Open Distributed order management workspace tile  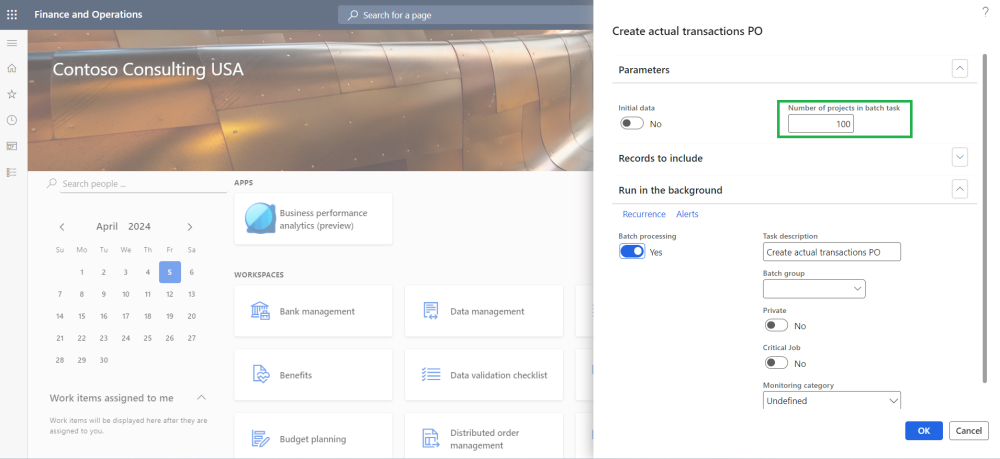(483, 436)
